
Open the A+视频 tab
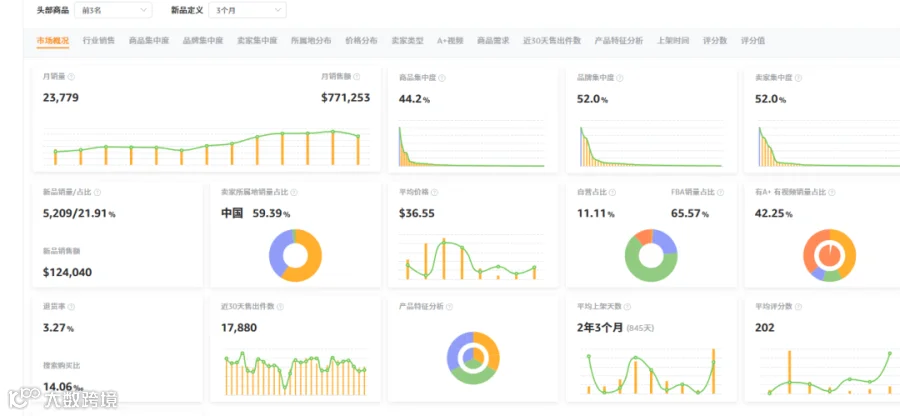[x=450, y=41]
